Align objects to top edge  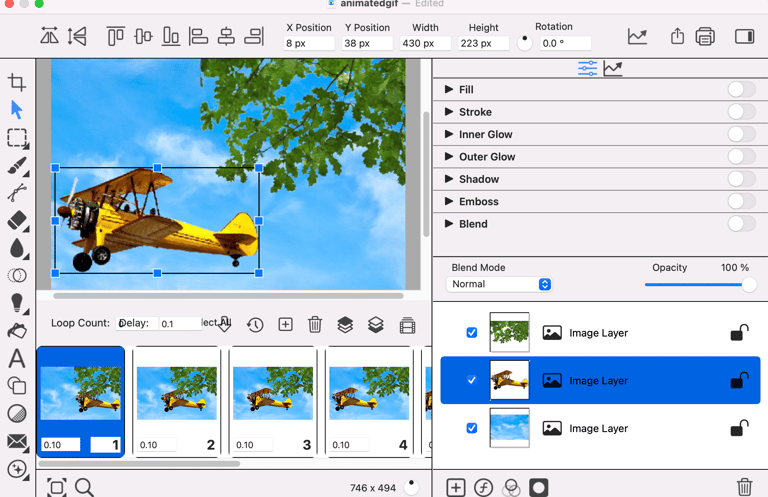coord(116,36)
